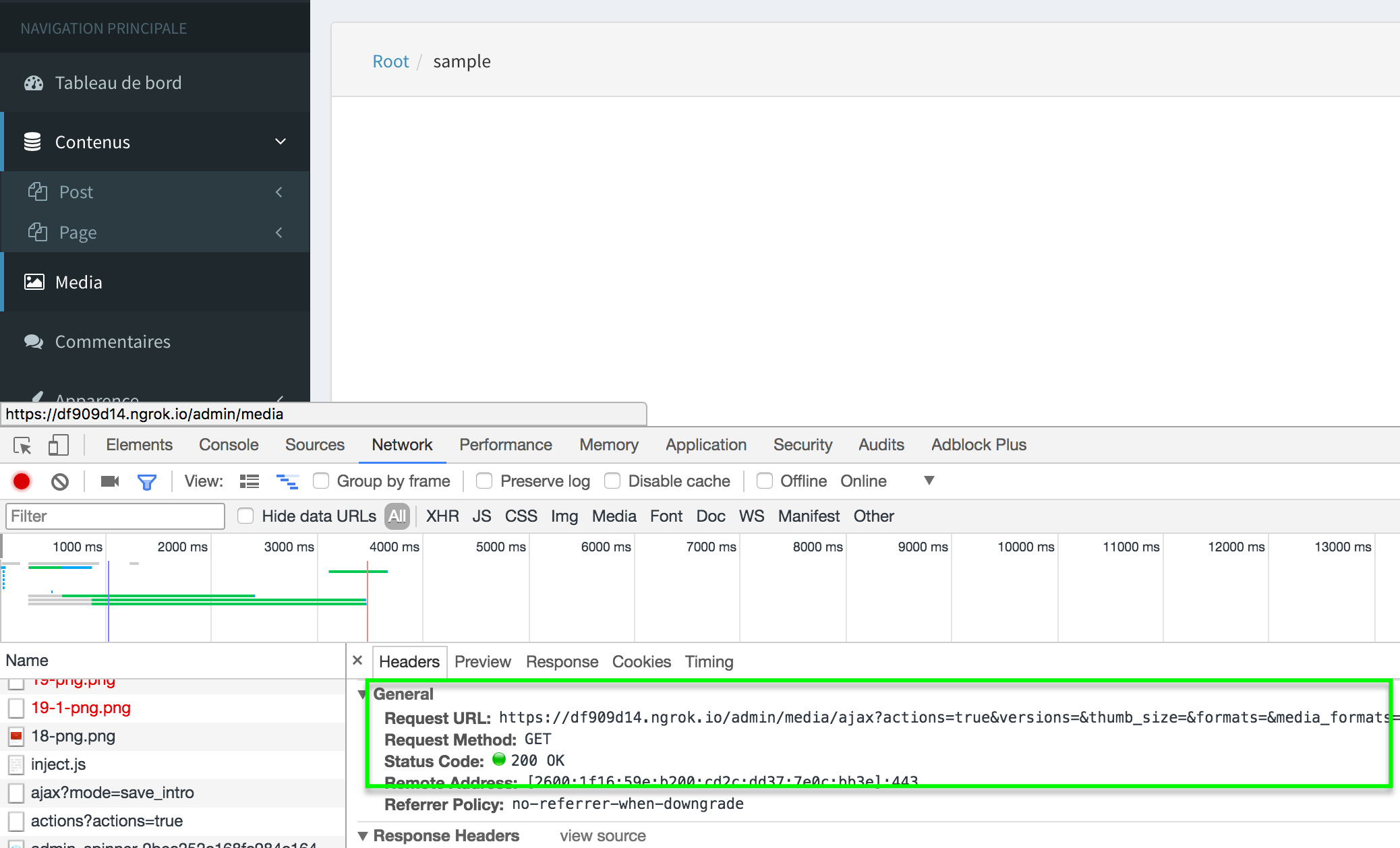Click the red record network log button

click(x=21, y=481)
